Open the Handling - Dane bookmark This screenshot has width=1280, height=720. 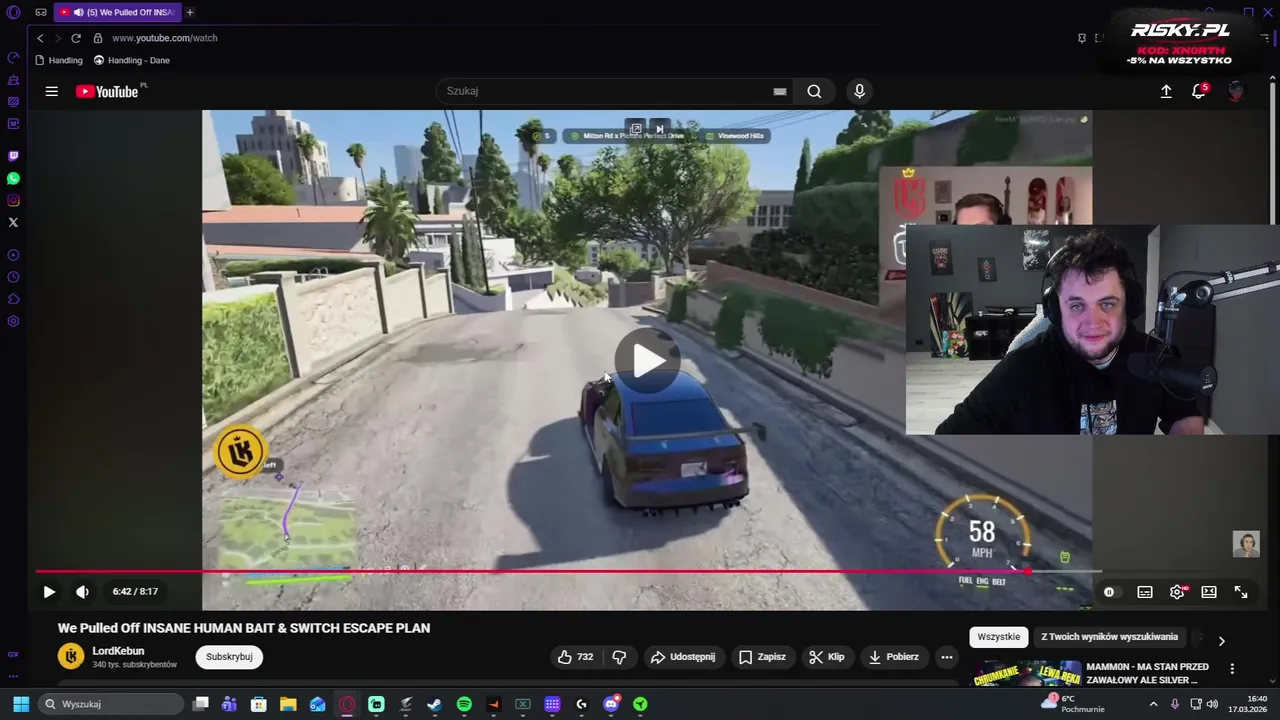point(132,60)
